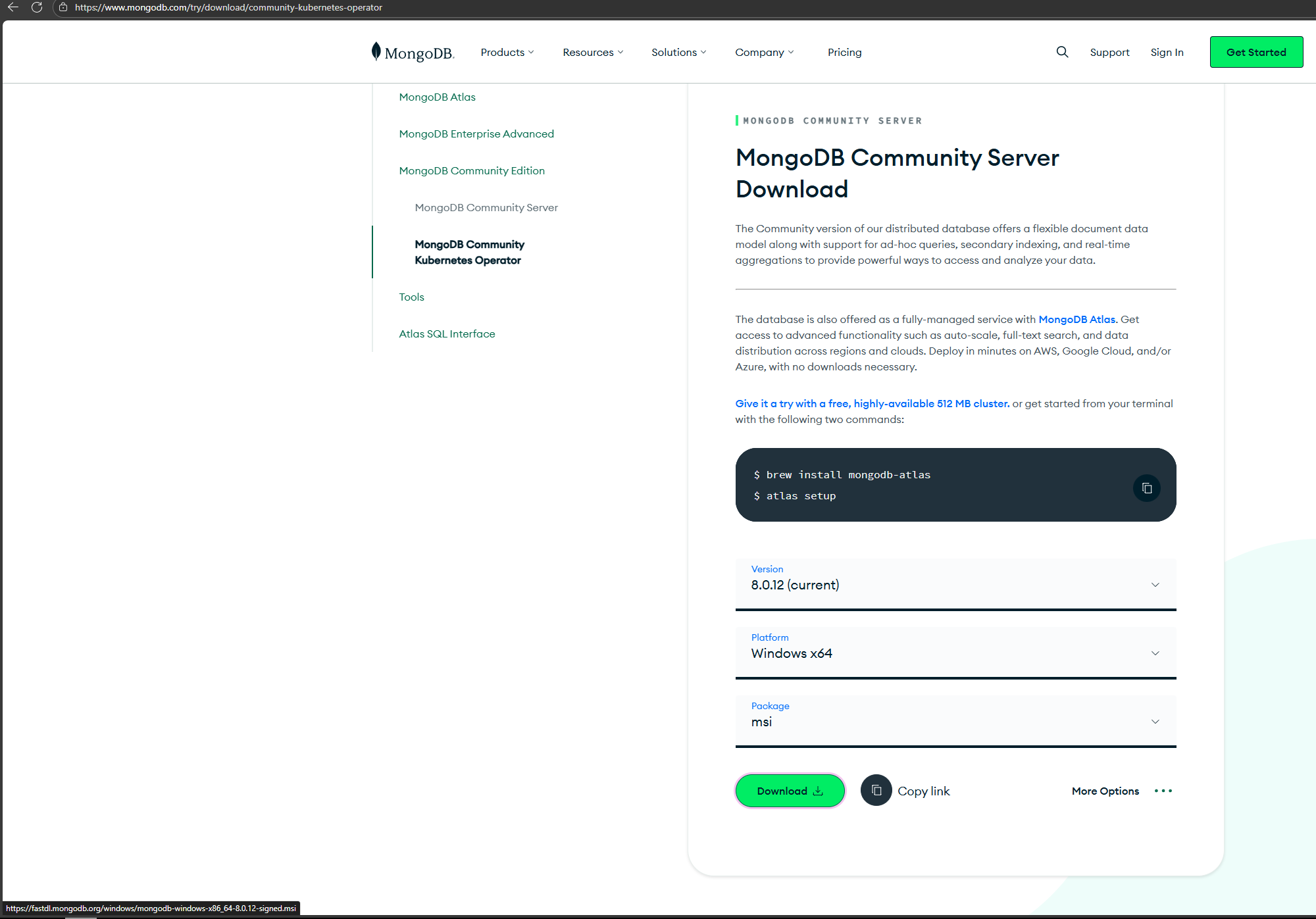Go to the Pricing page

pyautogui.click(x=844, y=52)
